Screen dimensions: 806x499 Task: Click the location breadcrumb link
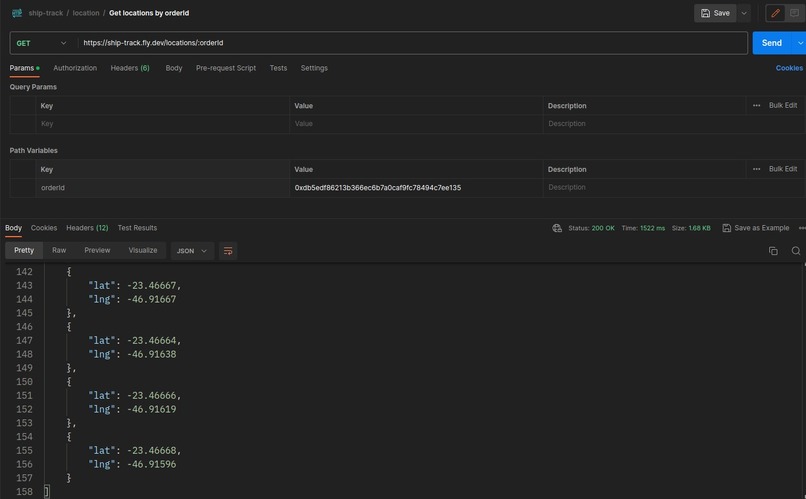pos(86,13)
